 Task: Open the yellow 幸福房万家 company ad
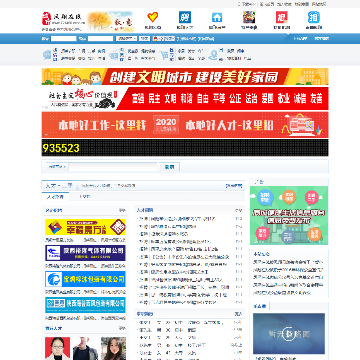click(85, 227)
